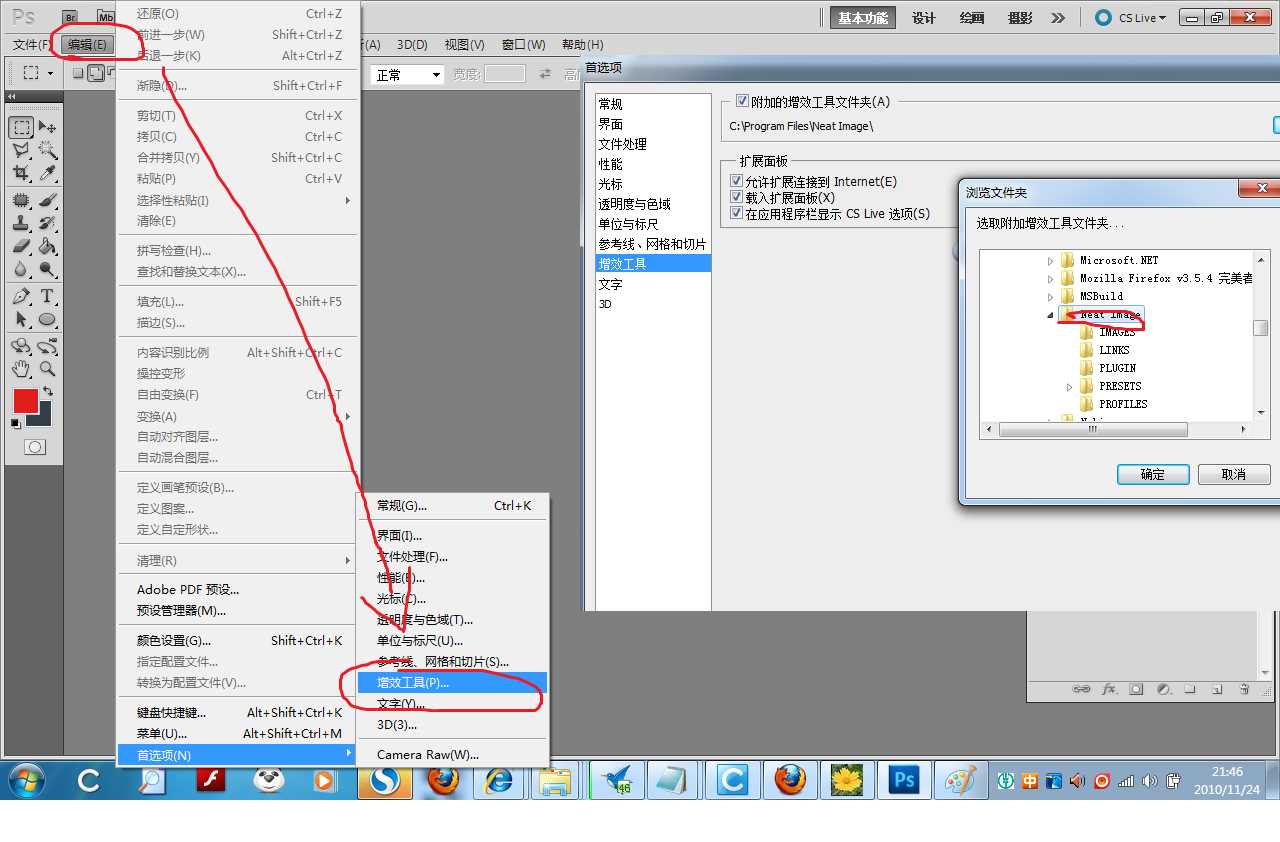This screenshot has width=1280, height=842.
Task: Choose 增效工具(P)... from the preferences submenu
Action: (452, 683)
